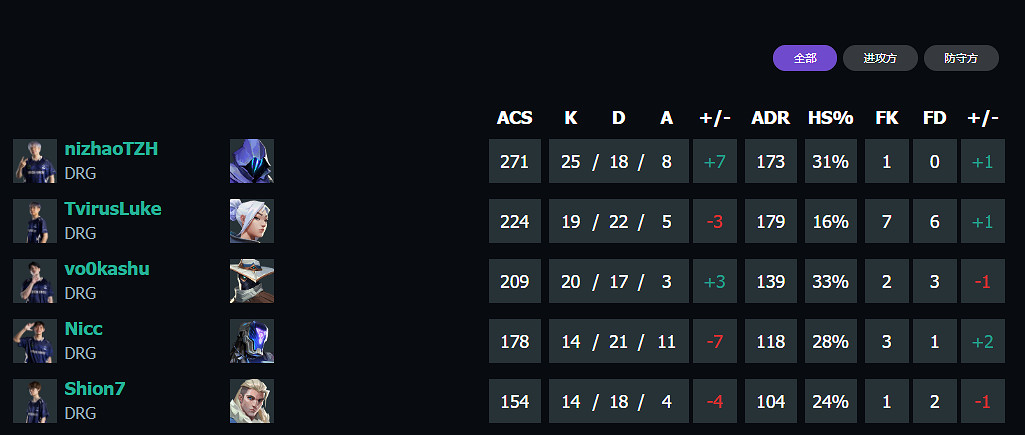The height and width of the screenshot is (435, 1025).
Task: Click TvirusLuke's player photo
Action: tap(35, 221)
